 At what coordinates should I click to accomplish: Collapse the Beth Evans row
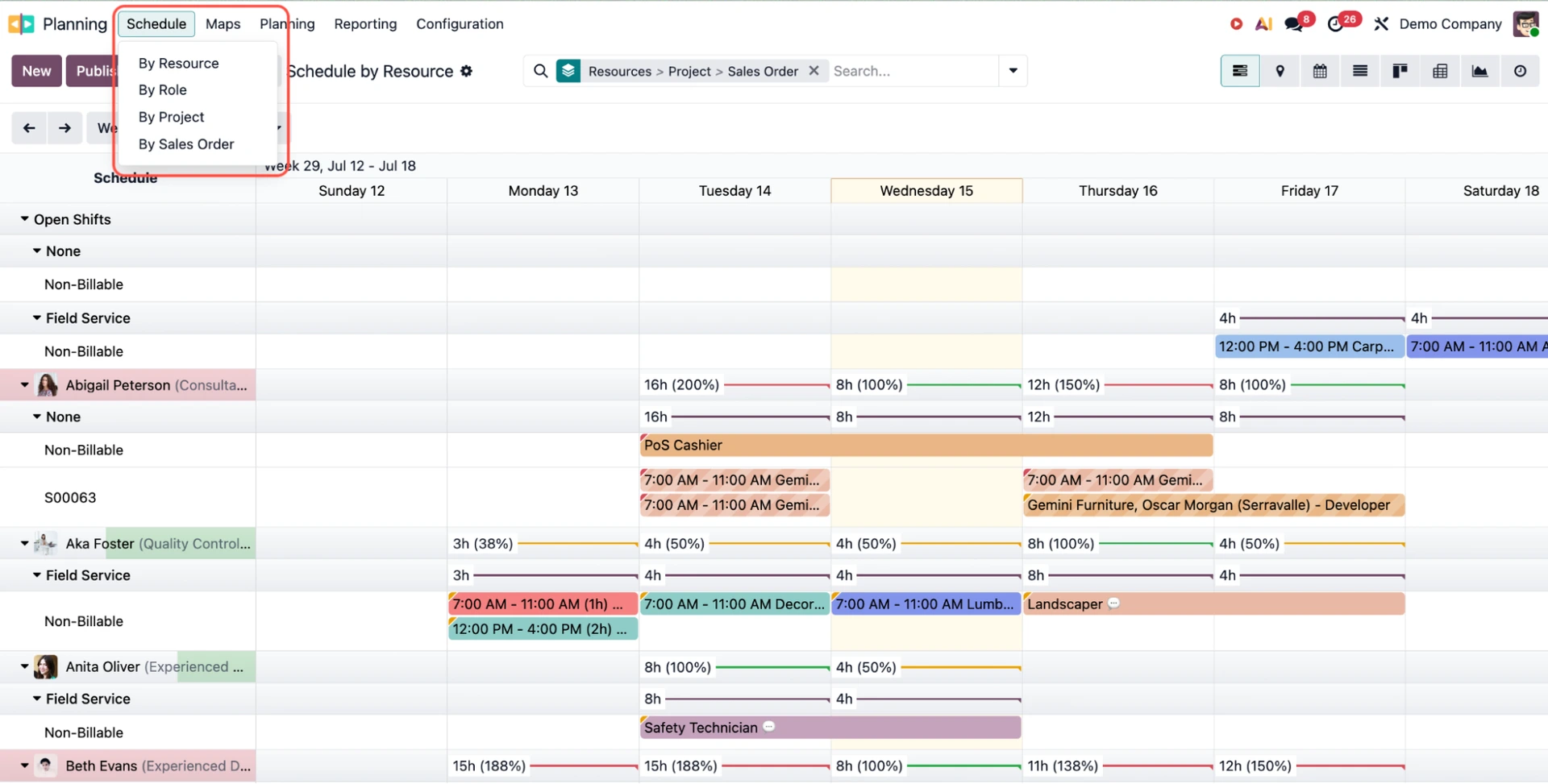point(24,766)
